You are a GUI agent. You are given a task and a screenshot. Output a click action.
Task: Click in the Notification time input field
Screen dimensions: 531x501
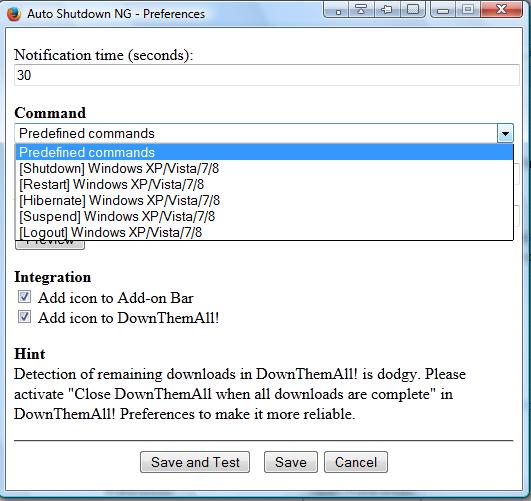[x=267, y=75]
